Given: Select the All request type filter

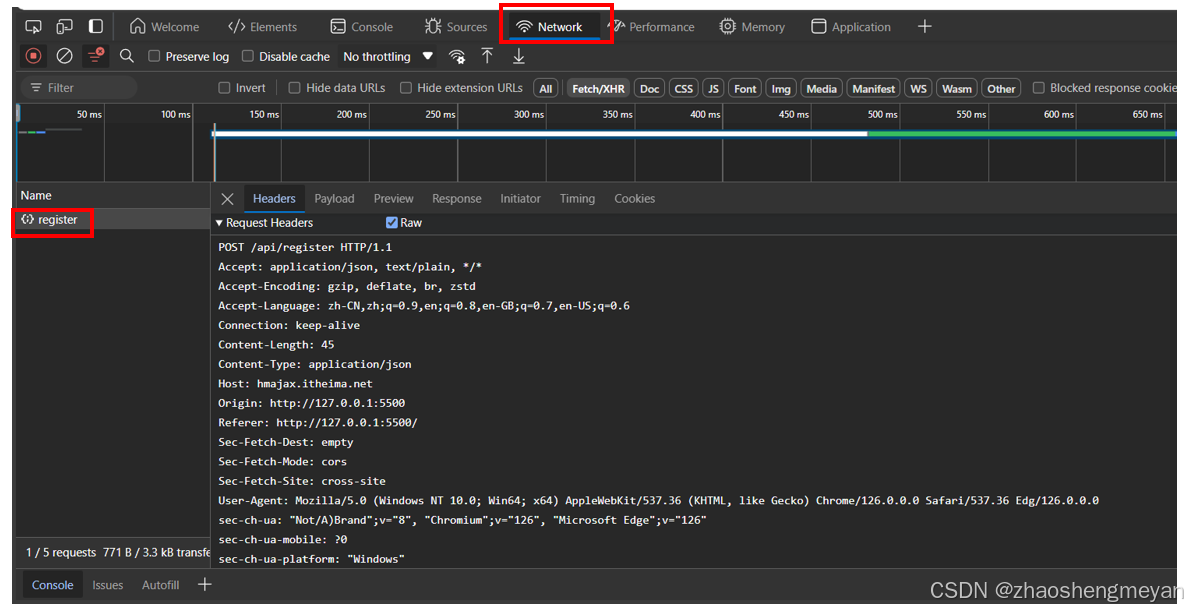Looking at the screenshot, I should (x=546, y=89).
